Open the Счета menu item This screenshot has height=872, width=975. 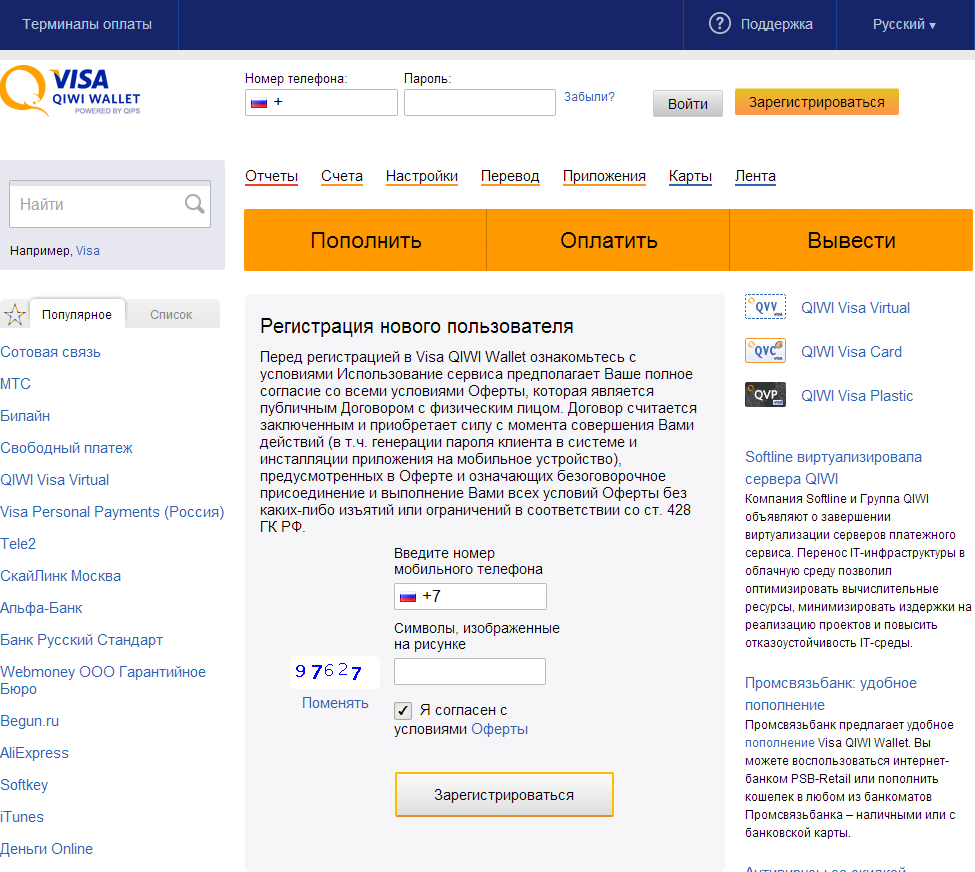coord(341,176)
